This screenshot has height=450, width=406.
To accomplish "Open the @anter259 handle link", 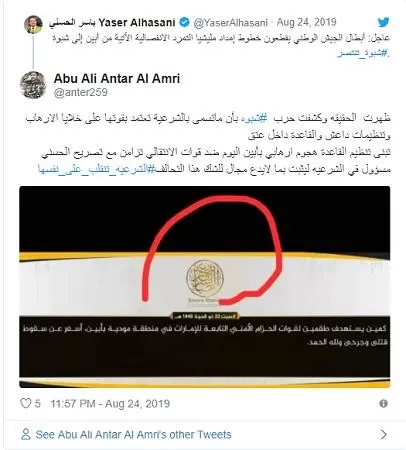I will 81,92.
